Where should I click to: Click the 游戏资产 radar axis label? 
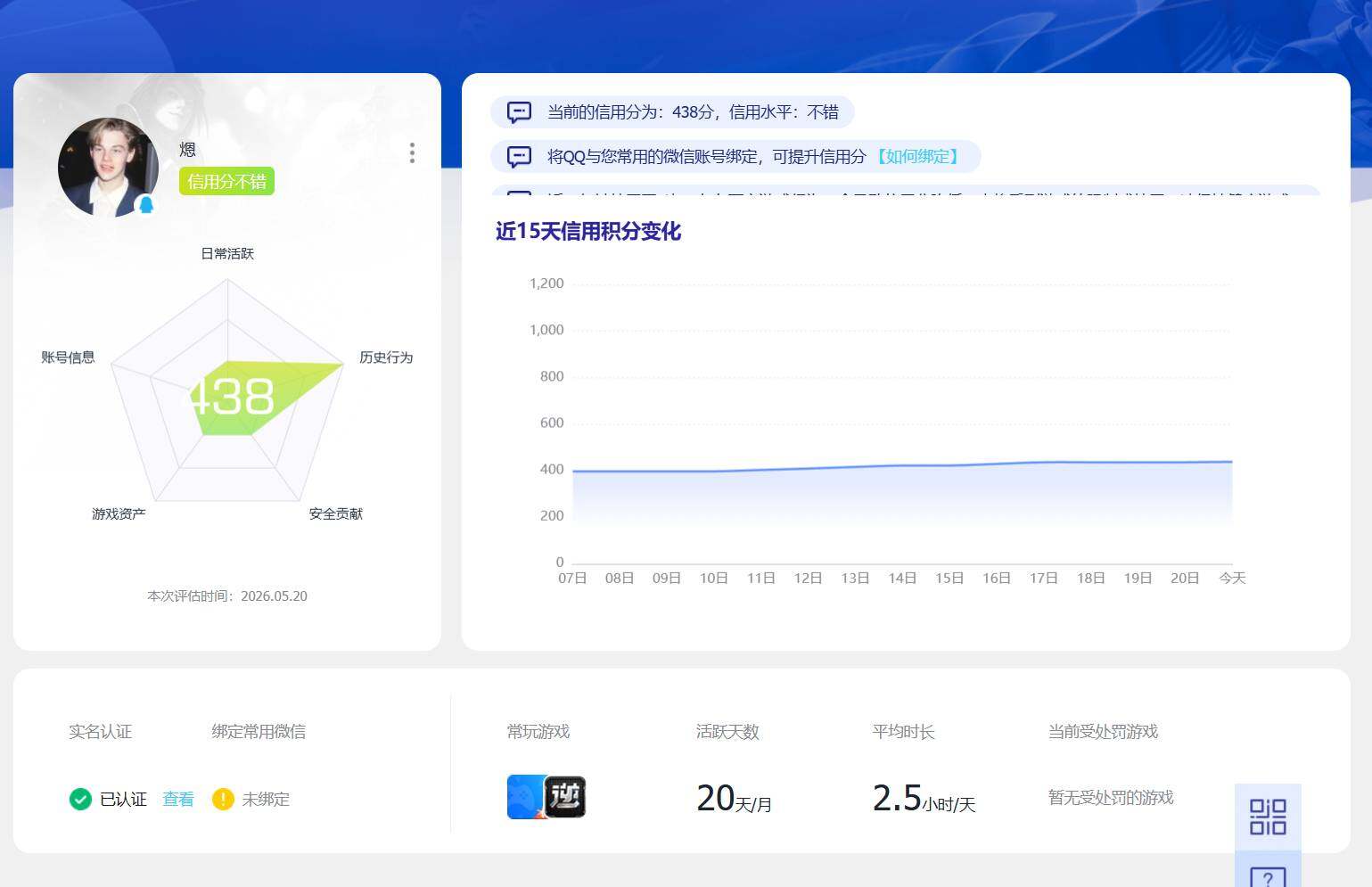(119, 514)
